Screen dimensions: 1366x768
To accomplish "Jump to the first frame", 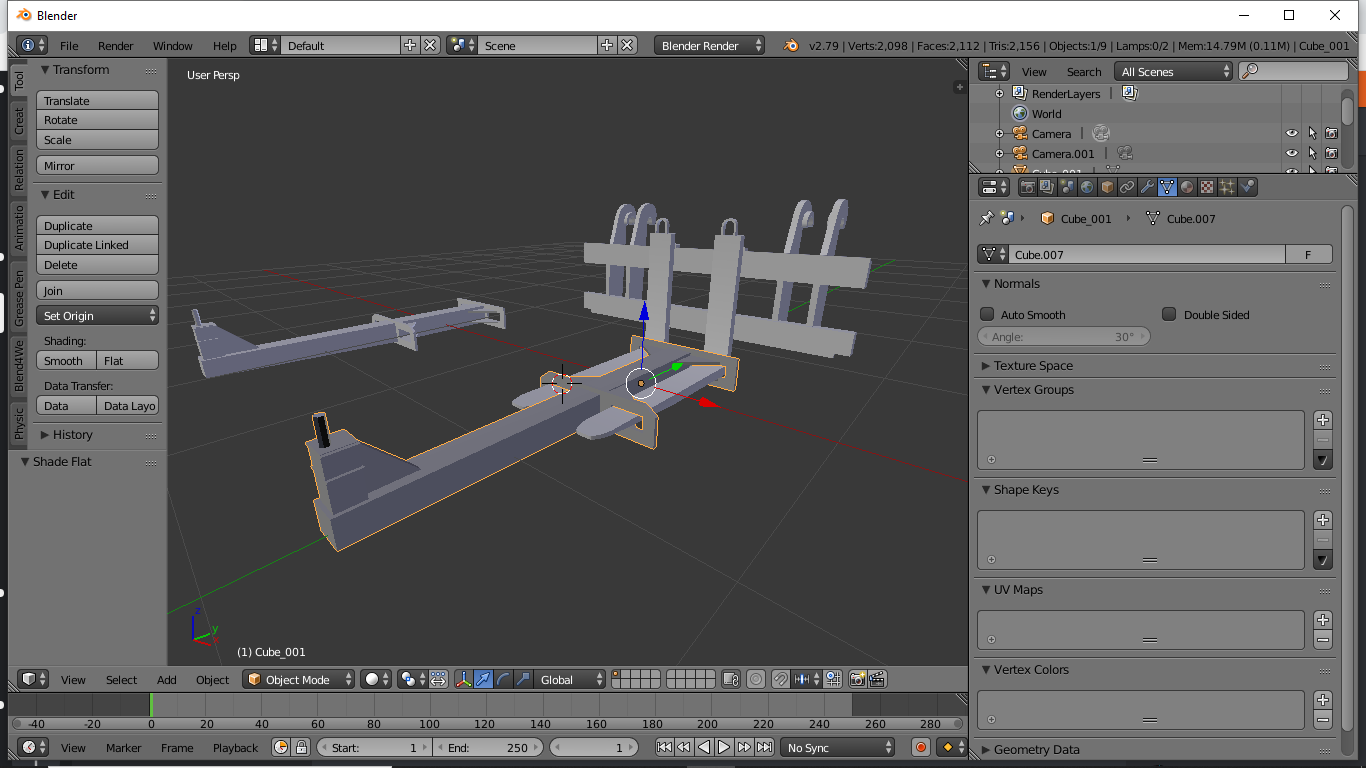I will click(664, 747).
